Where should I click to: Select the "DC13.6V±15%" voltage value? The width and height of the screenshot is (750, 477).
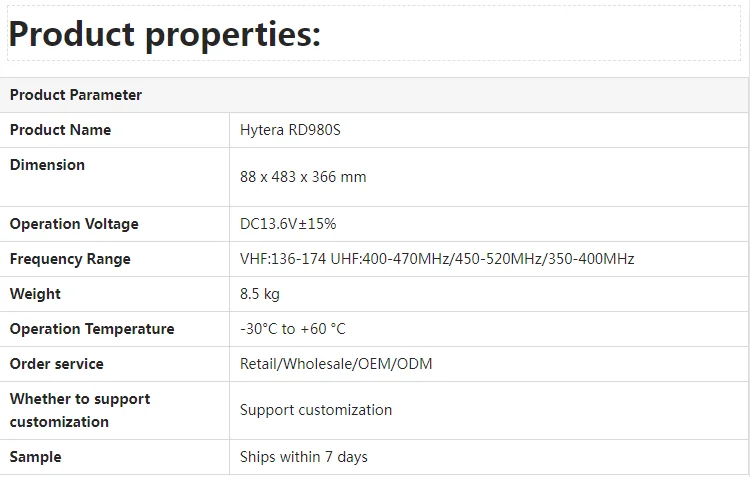[288, 224]
